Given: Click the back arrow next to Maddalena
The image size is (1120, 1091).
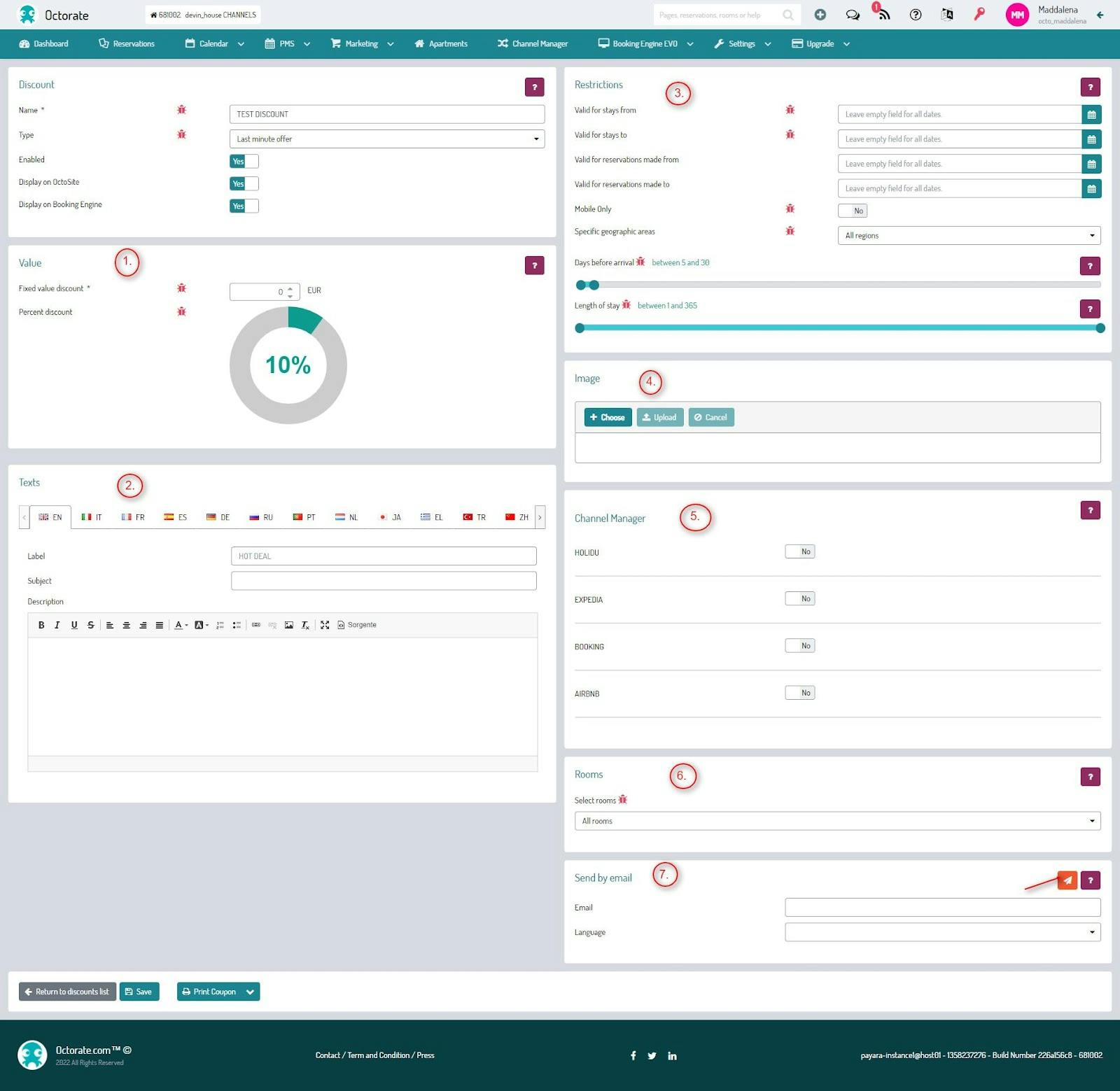Looking at the screenshot, I should [1100, 15].
